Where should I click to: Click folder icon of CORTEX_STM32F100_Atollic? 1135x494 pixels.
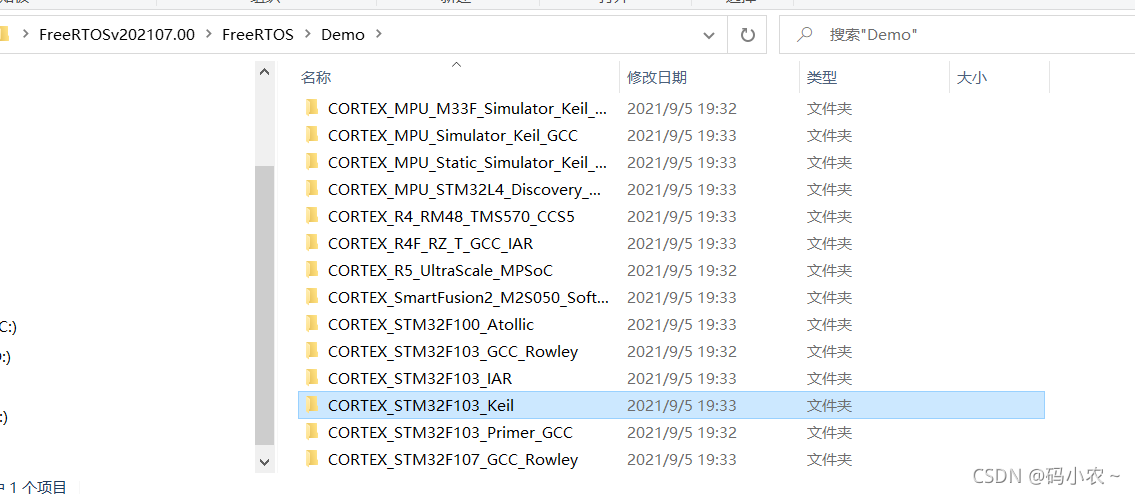click(x=312, y=325)
